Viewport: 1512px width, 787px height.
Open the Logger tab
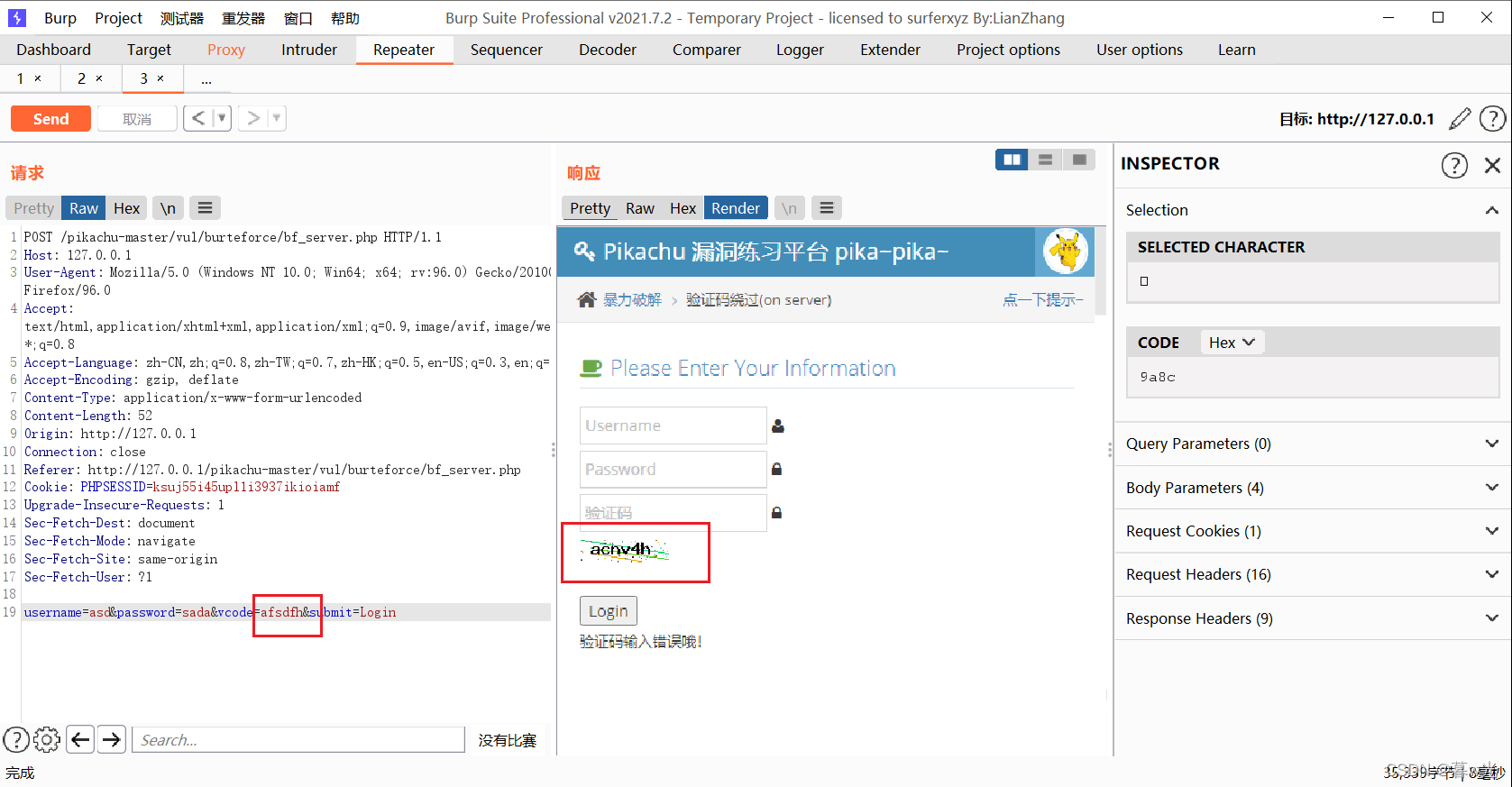pyautogui.click(x=800, y=50)
